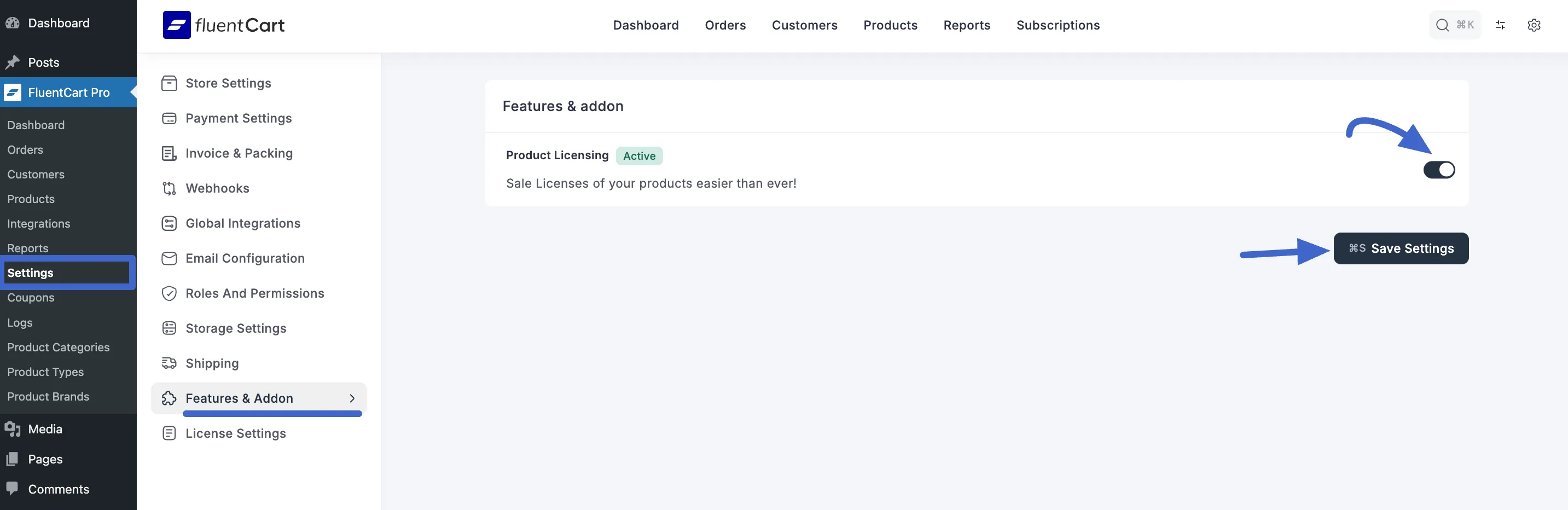Click the Webhooks icon
1568x510 pixels.
click(x=169, y=188)
